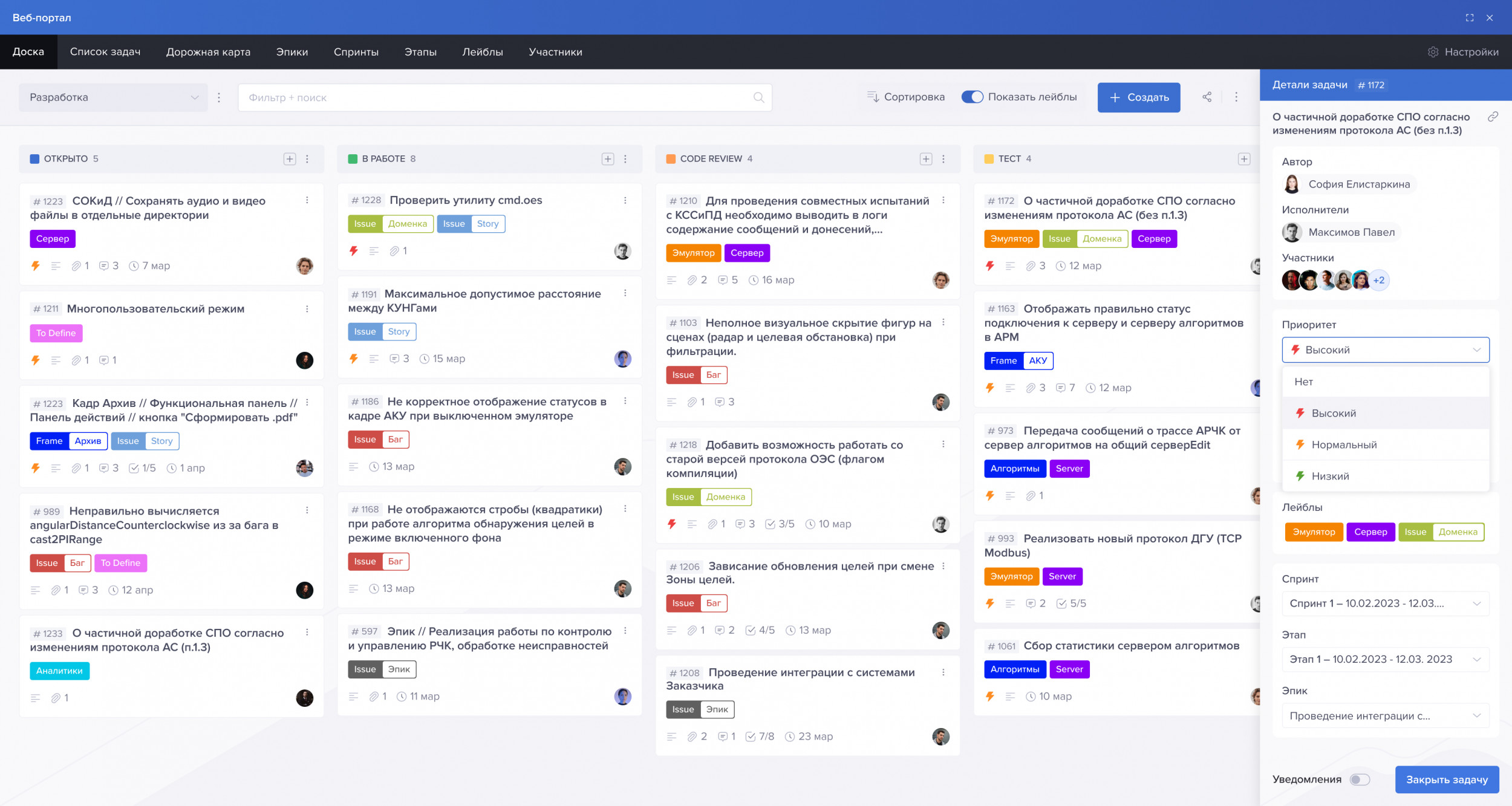Open the Спринты tab
The height and width of the screenshot is (806, 1512).
tap(356, 52)
